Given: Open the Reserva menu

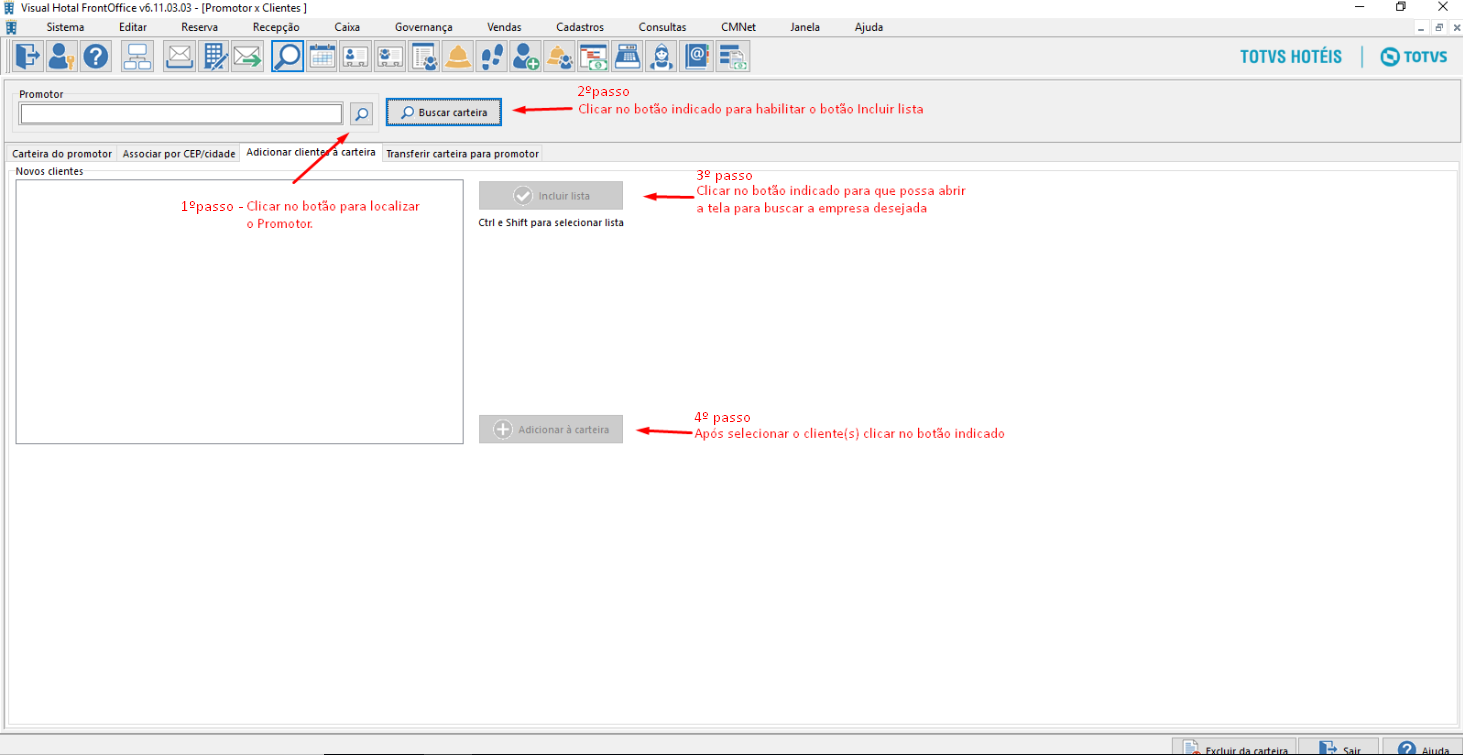Looking at the screenshot, I should pos(199,27).
